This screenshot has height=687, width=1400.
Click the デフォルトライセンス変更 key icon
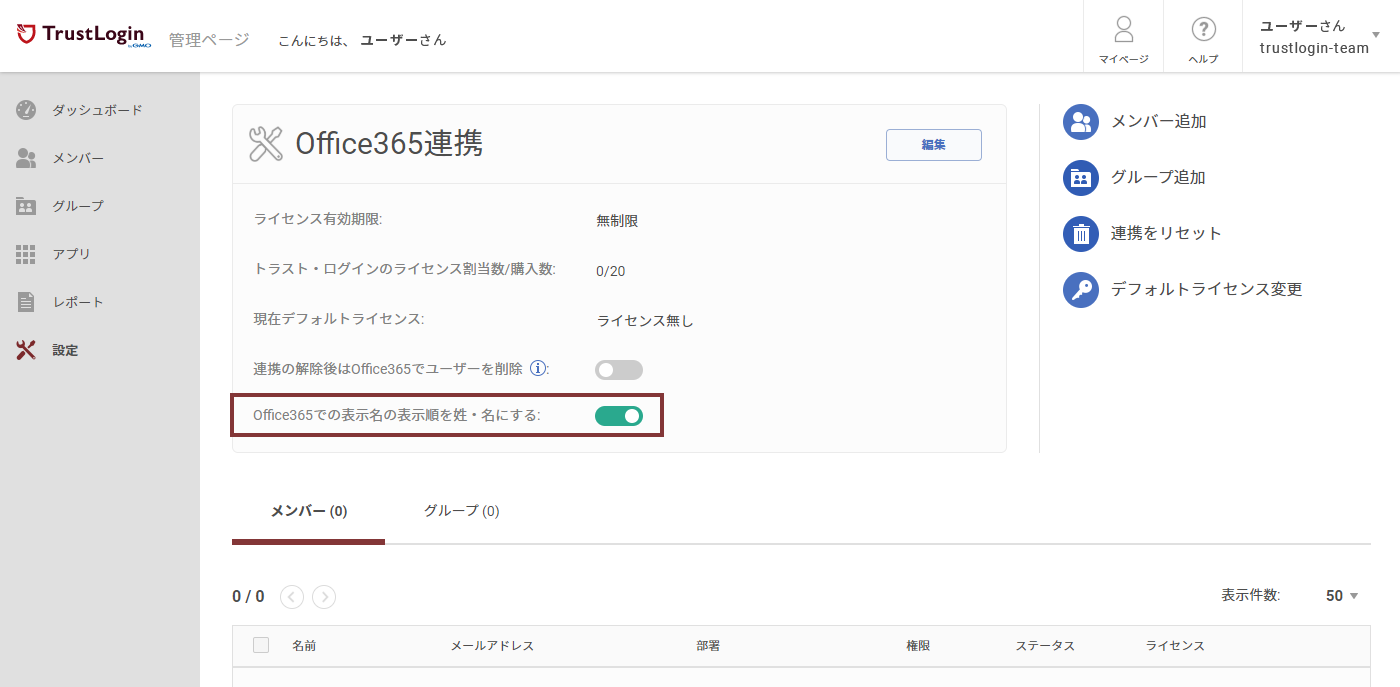point(1080,289)
